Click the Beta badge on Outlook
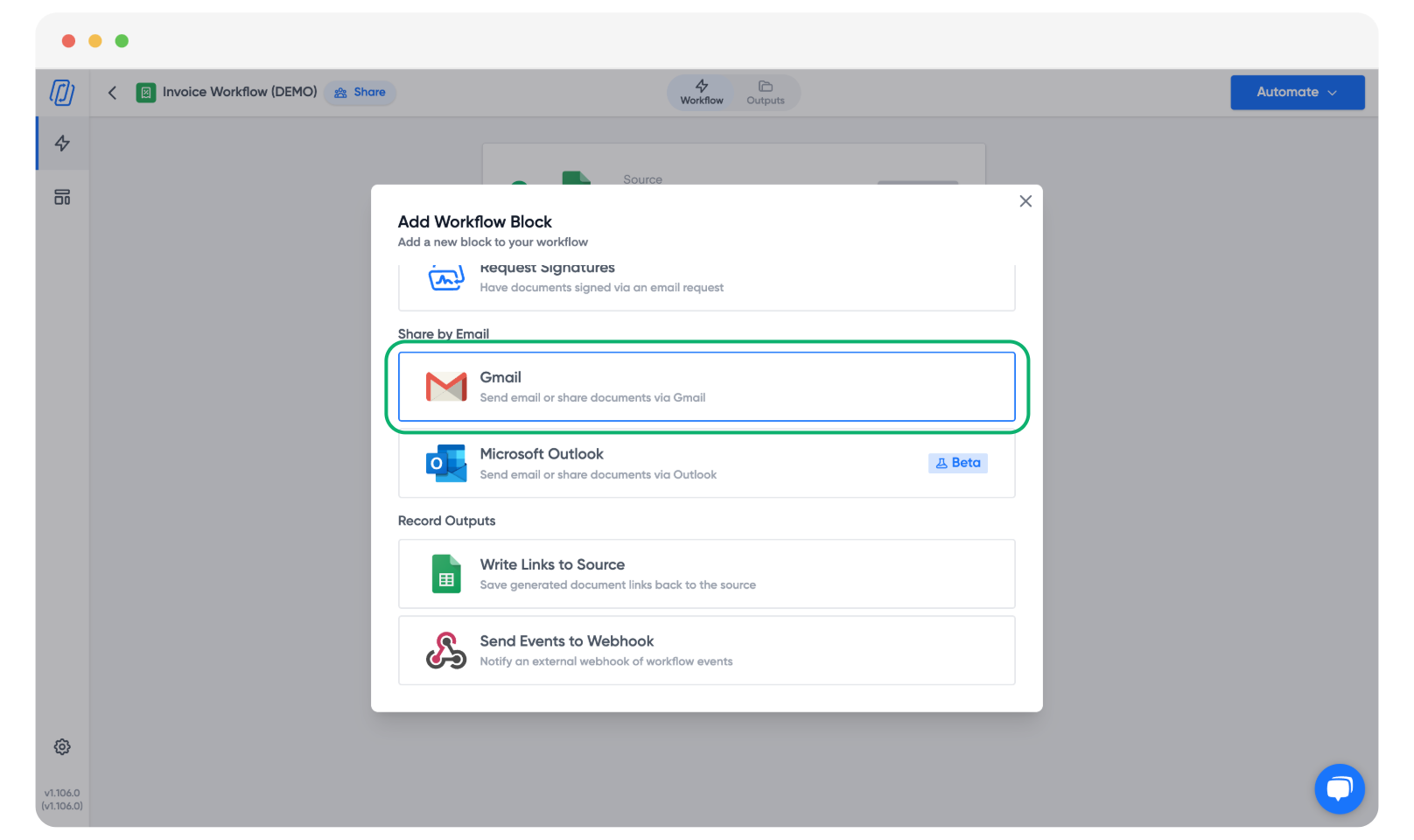Screen dimensions: 1414x840 pyautogui.click(x=957, y=463)
